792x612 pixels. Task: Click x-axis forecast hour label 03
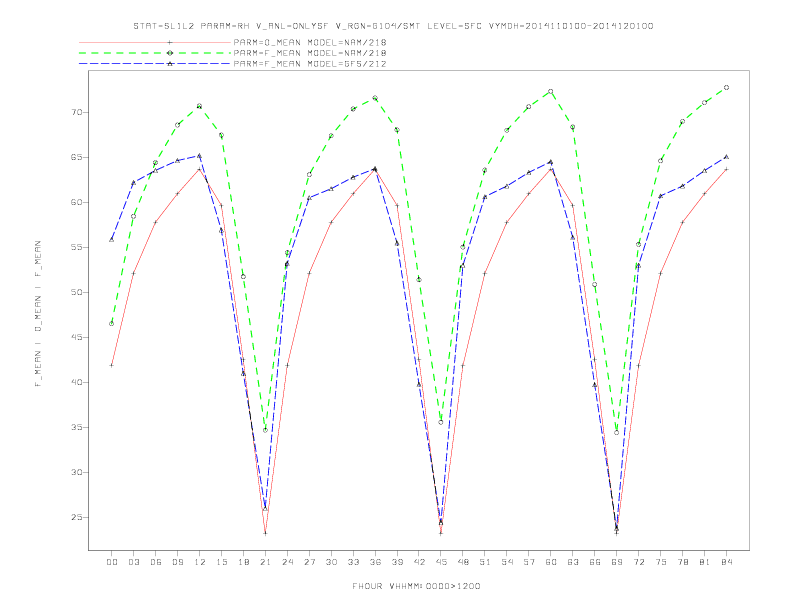tap(133, 562)
